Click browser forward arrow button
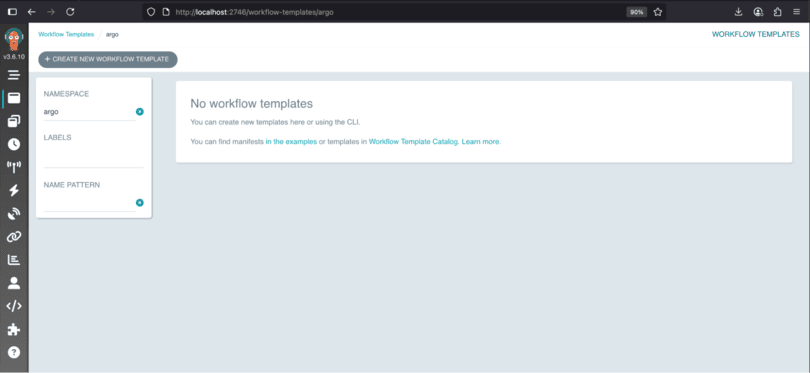The image size is (810, 373). point(51,12)
